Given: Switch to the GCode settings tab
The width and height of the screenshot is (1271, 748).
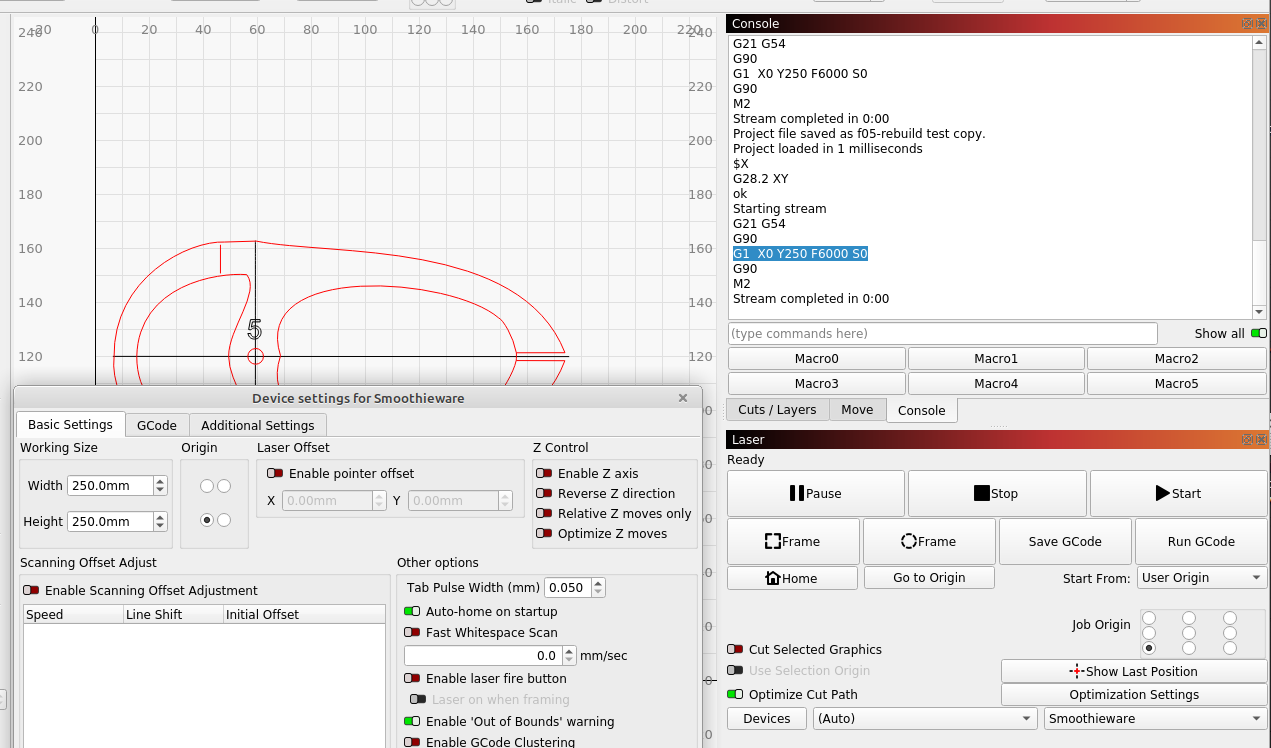Looking at the screenshot, I should click(x=156, y=425).
